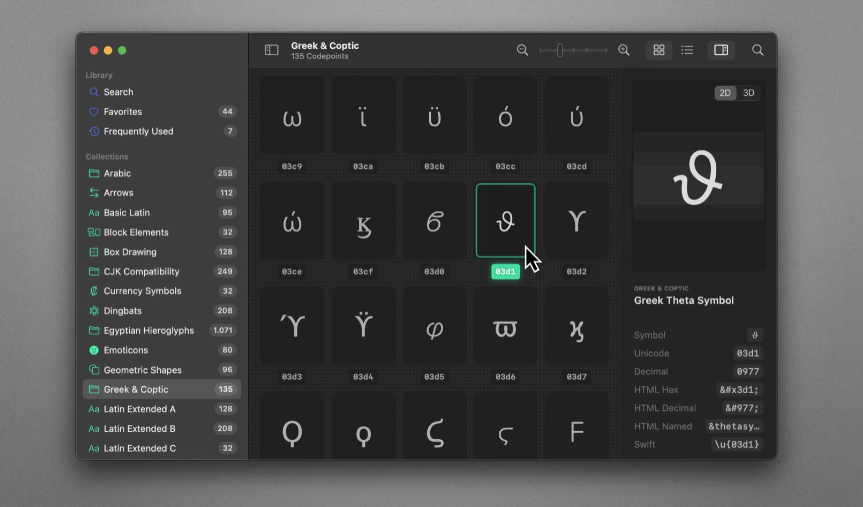
Task: Select 3D preview mode
Action: coord(749,93)
